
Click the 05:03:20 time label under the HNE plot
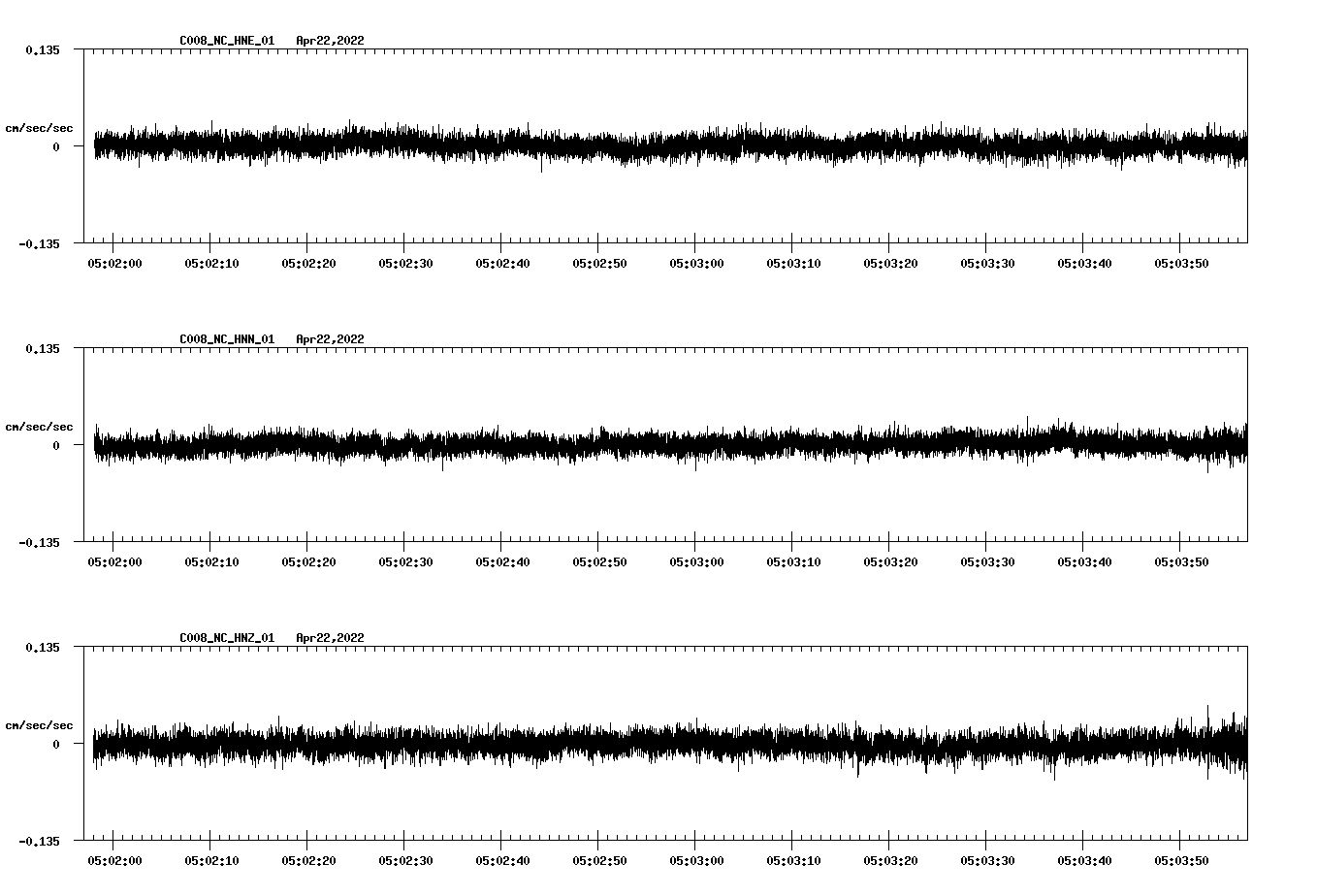point(890,263)
